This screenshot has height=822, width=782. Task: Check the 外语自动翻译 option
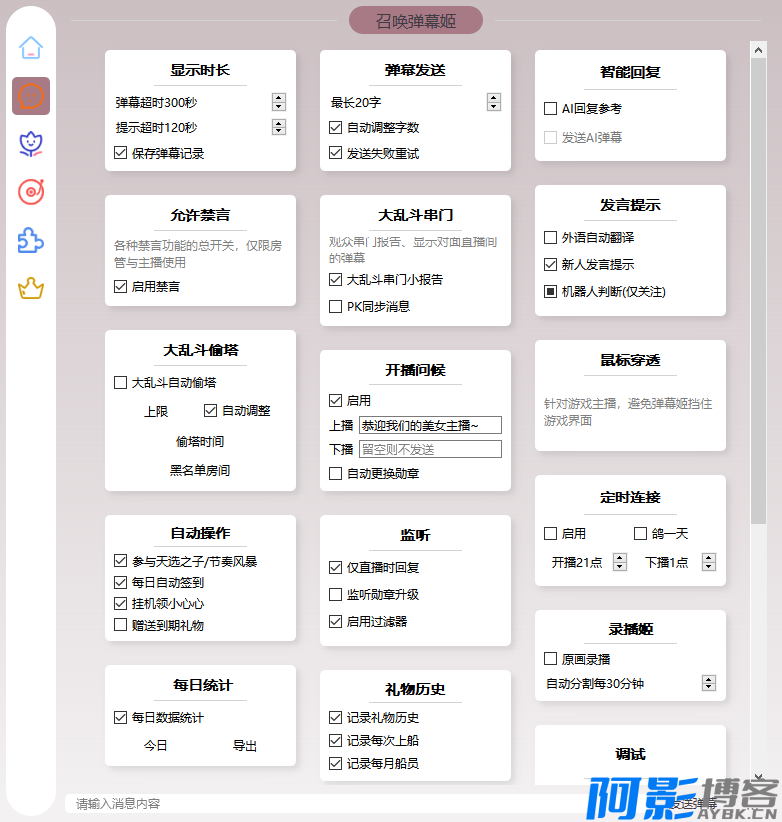coord(551,238)
